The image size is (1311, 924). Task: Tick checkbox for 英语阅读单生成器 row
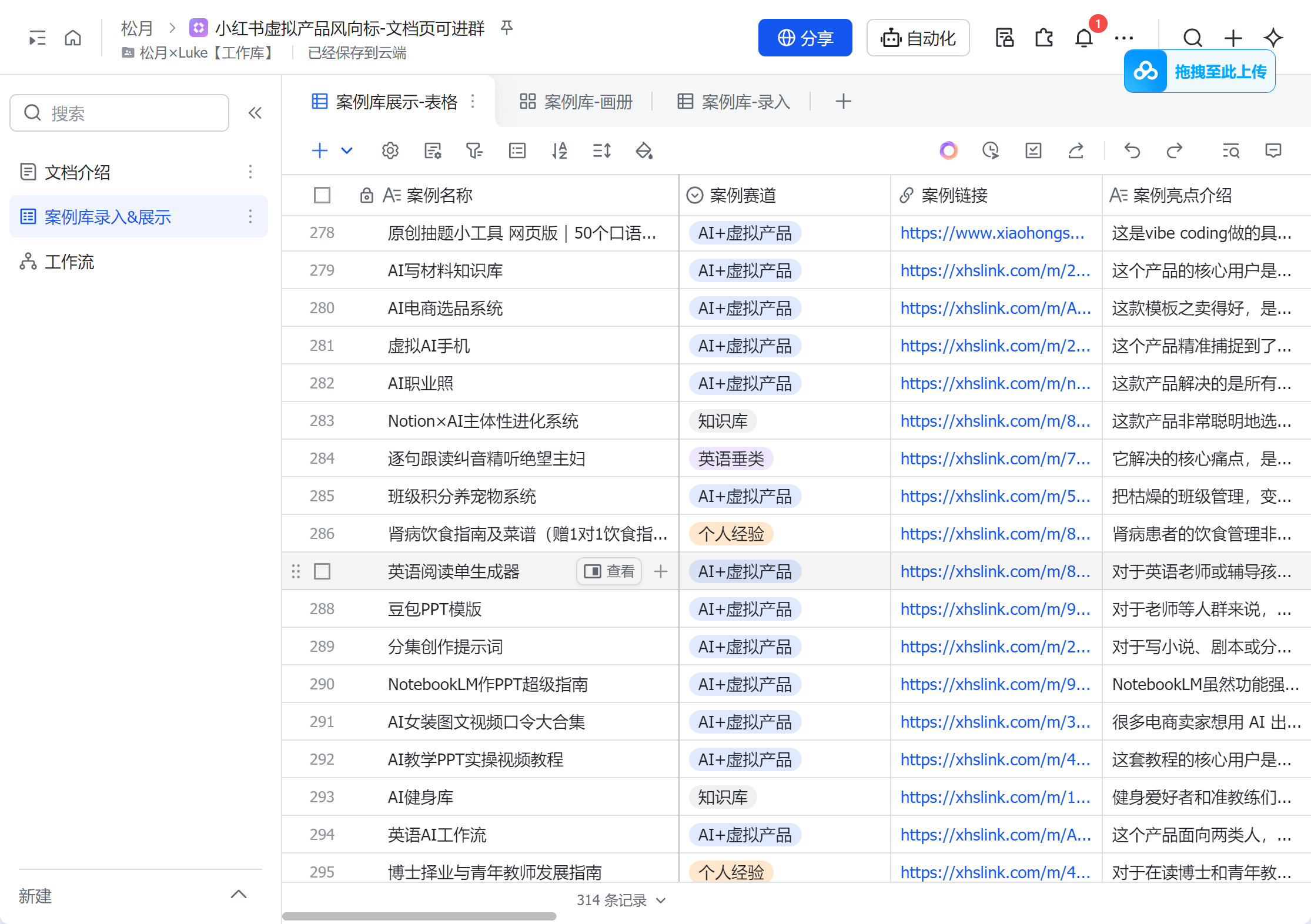[322, 571]
